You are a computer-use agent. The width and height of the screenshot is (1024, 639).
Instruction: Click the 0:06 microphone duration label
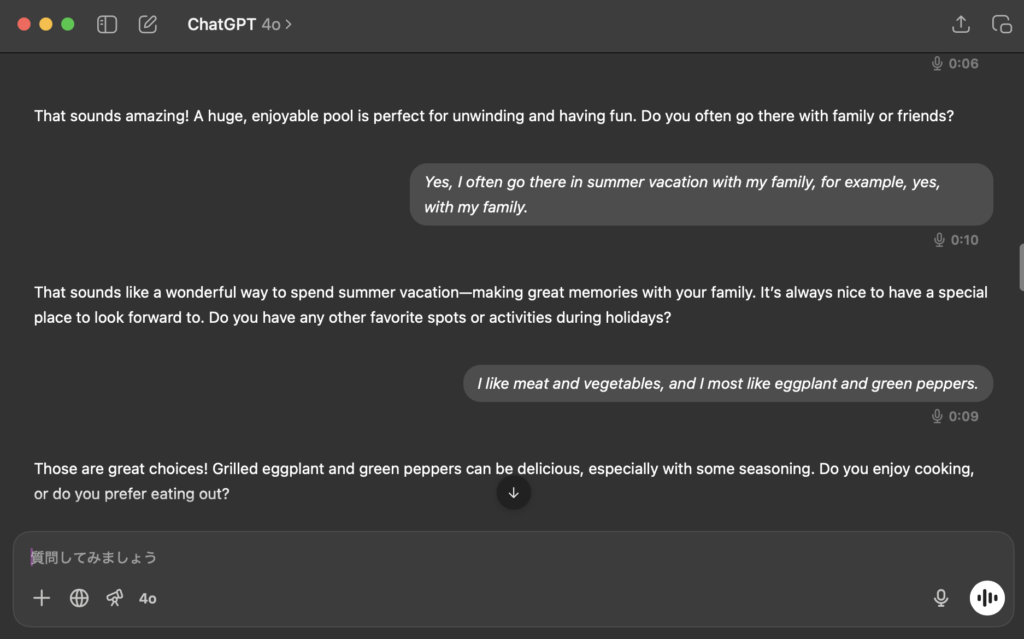[x=955, y=63]
